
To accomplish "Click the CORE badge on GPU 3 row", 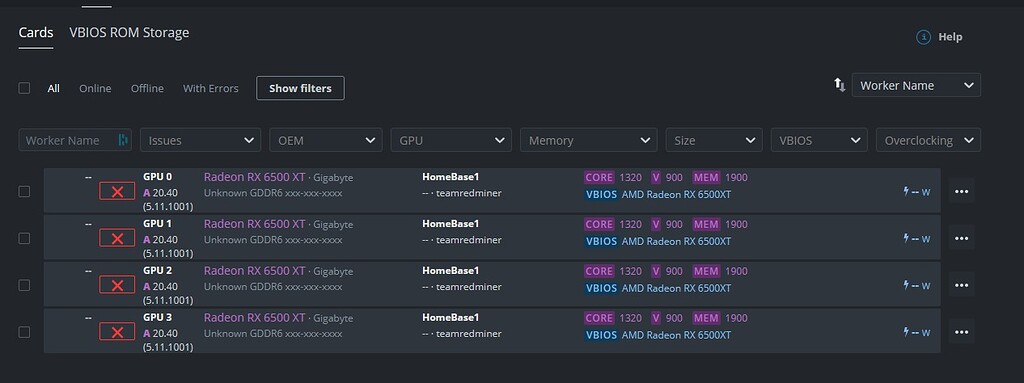I will (x=599, y=318).
